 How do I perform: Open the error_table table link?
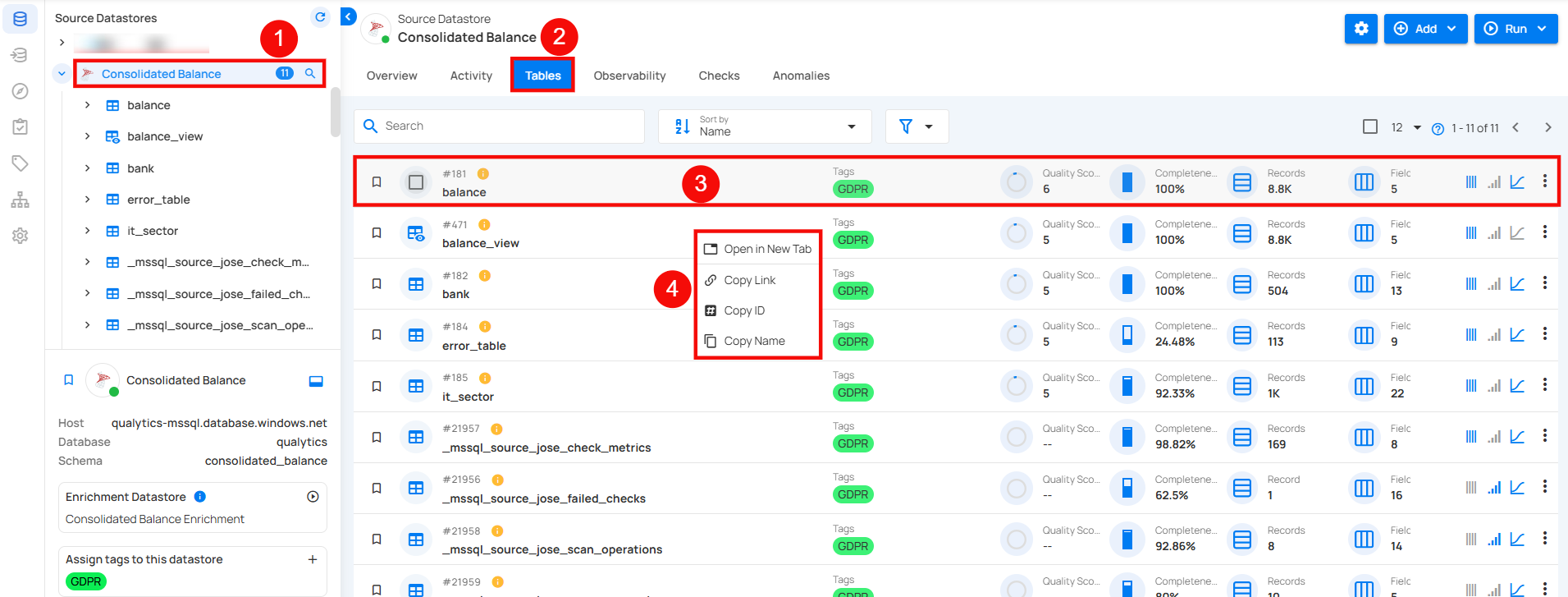(473, 346)
